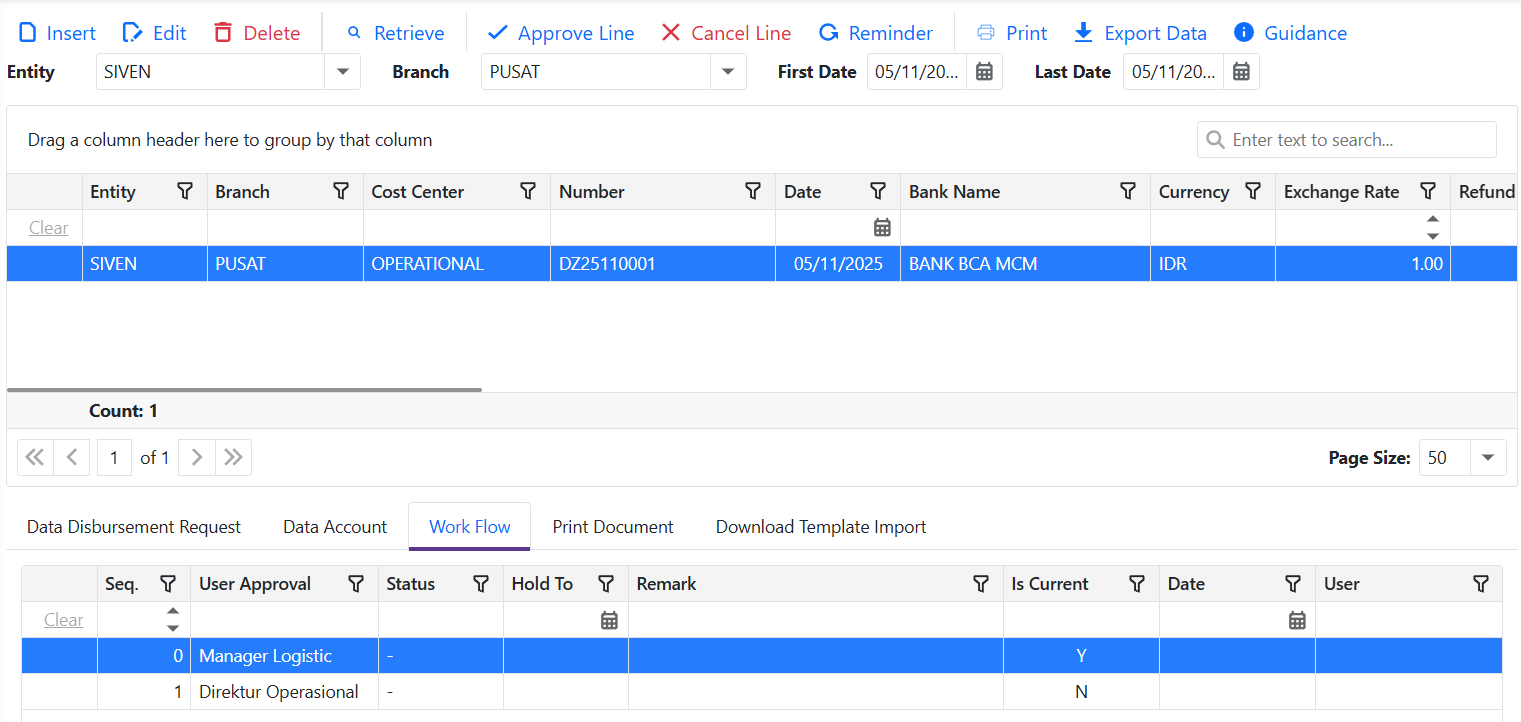
Task: Open the Last Date calendar picker
Action: [1241, 72]
